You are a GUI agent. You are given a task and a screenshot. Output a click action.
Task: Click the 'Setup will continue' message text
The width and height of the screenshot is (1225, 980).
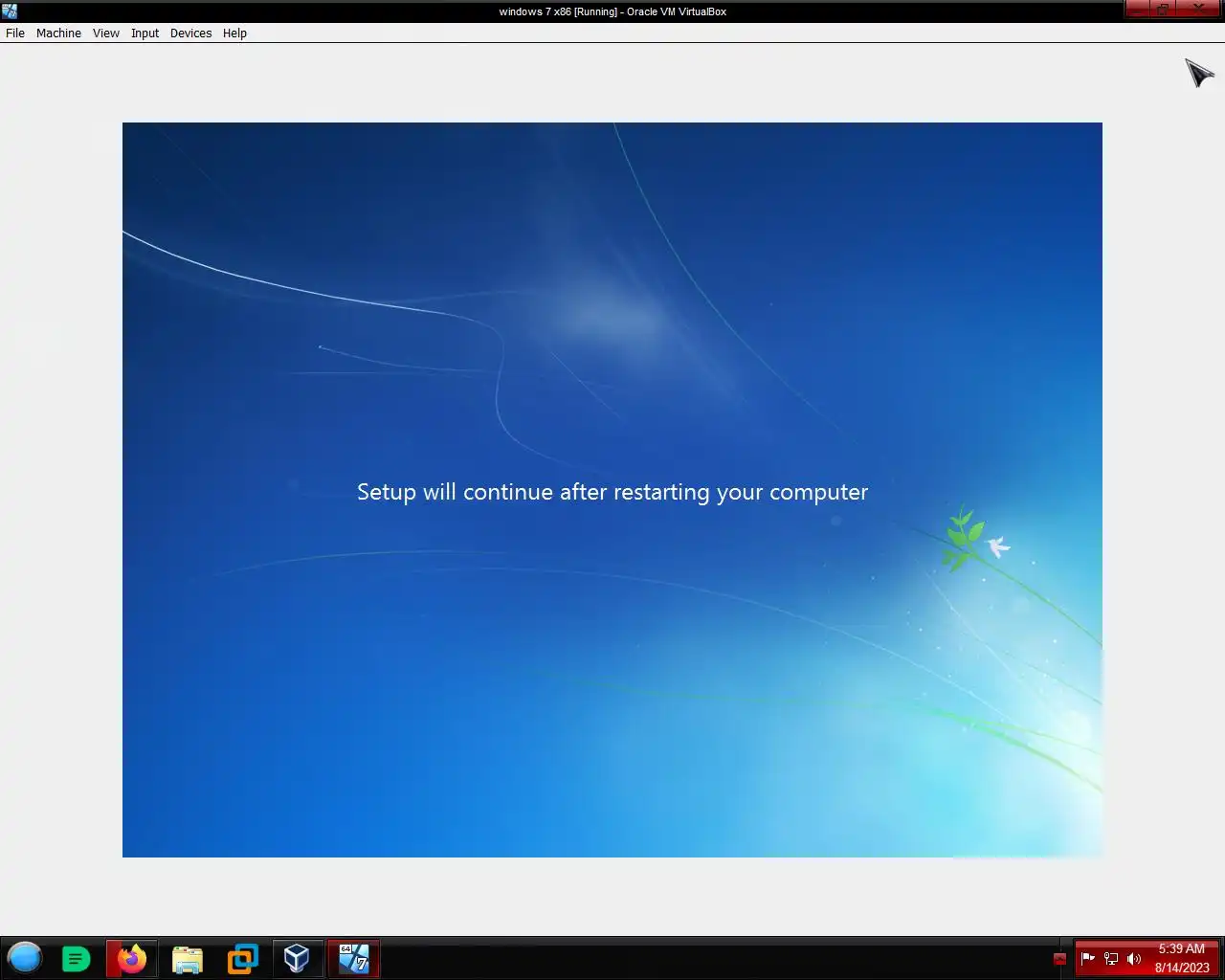tap(612, 492)
